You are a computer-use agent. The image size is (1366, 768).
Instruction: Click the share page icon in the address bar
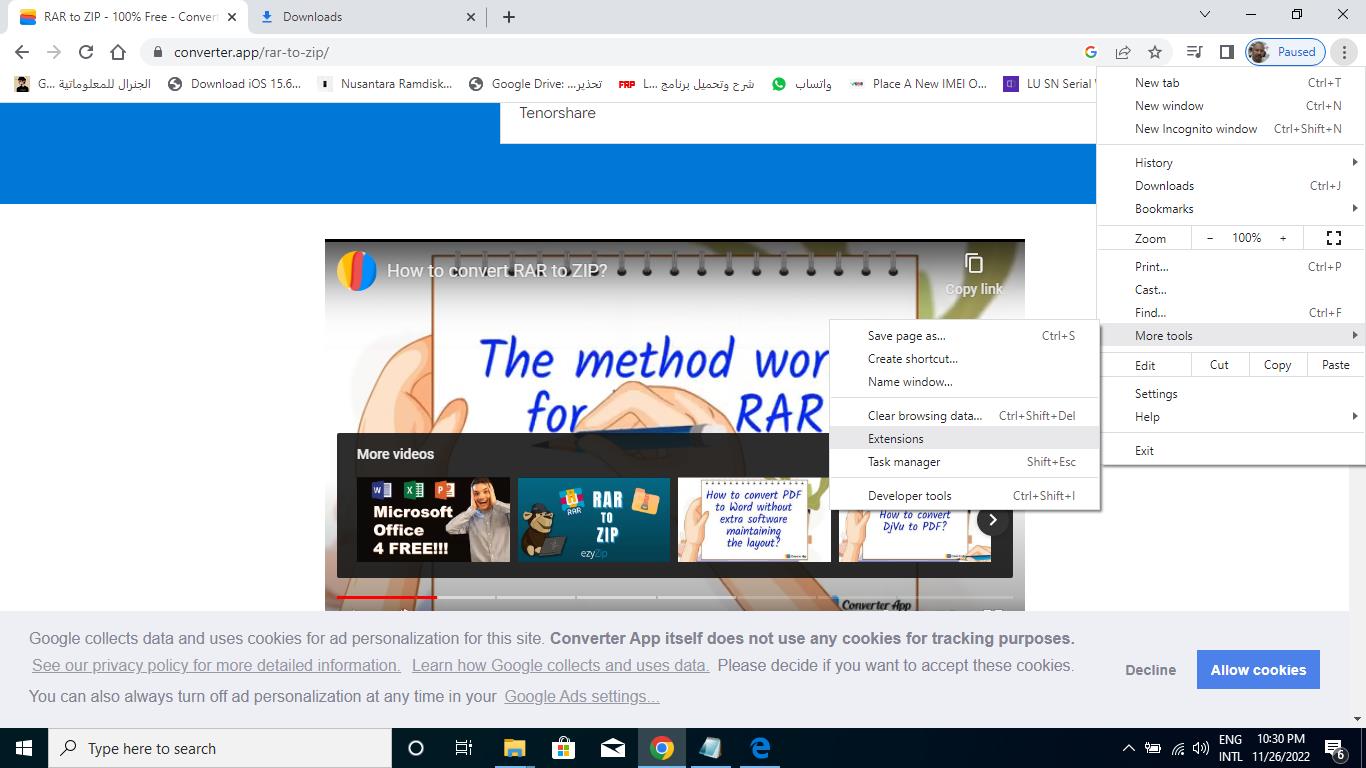1123,52
